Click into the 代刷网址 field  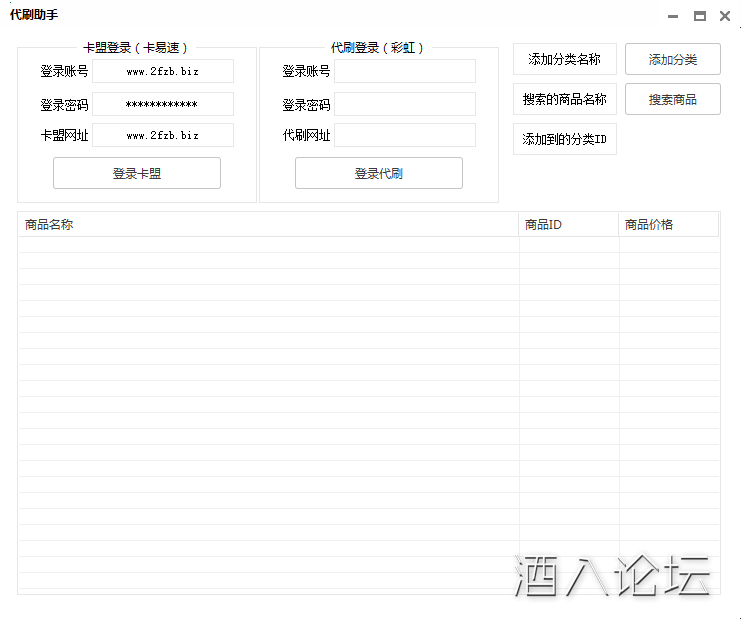(405, 135)
